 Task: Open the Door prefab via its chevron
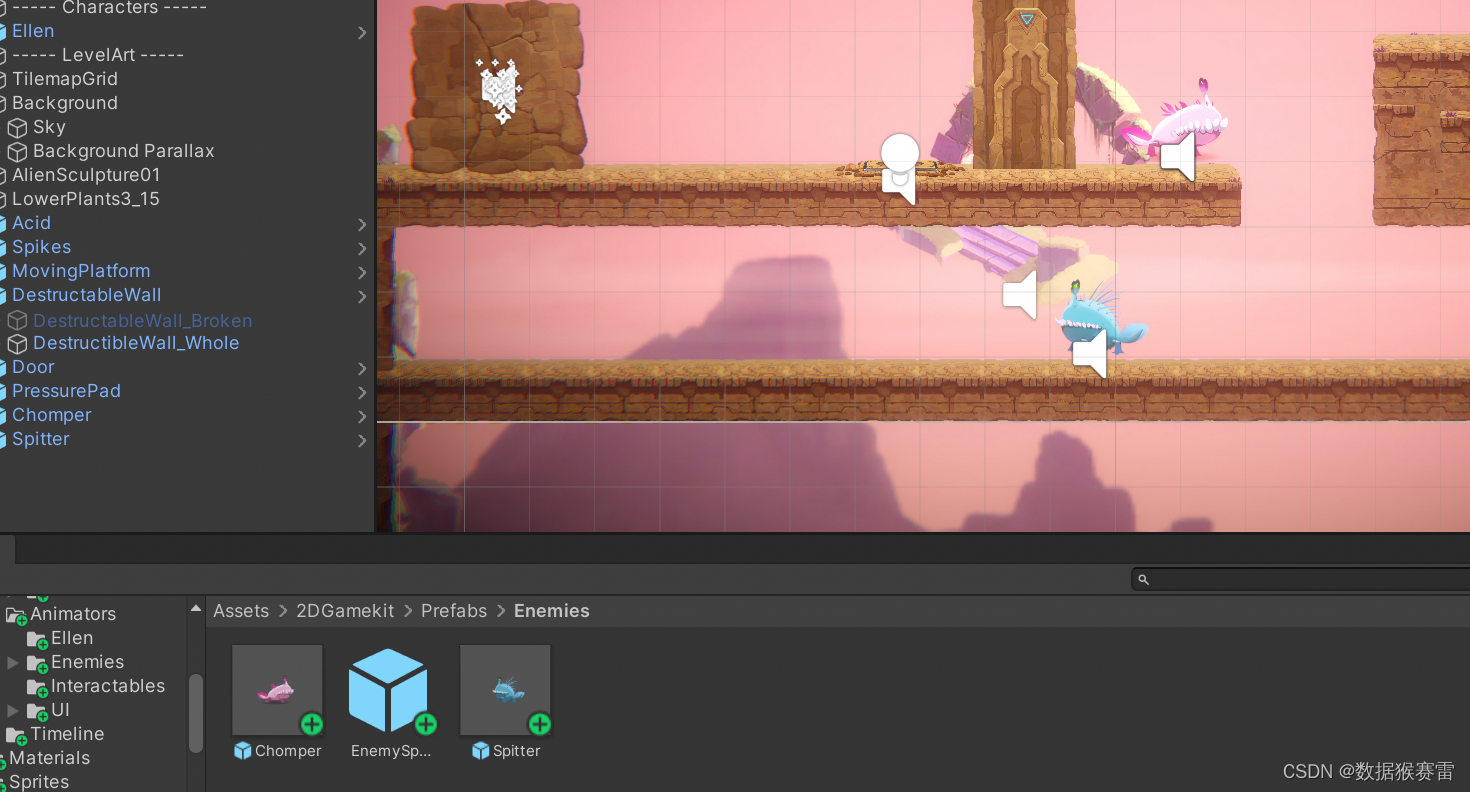pyautogui.click(x=362, y=369)
